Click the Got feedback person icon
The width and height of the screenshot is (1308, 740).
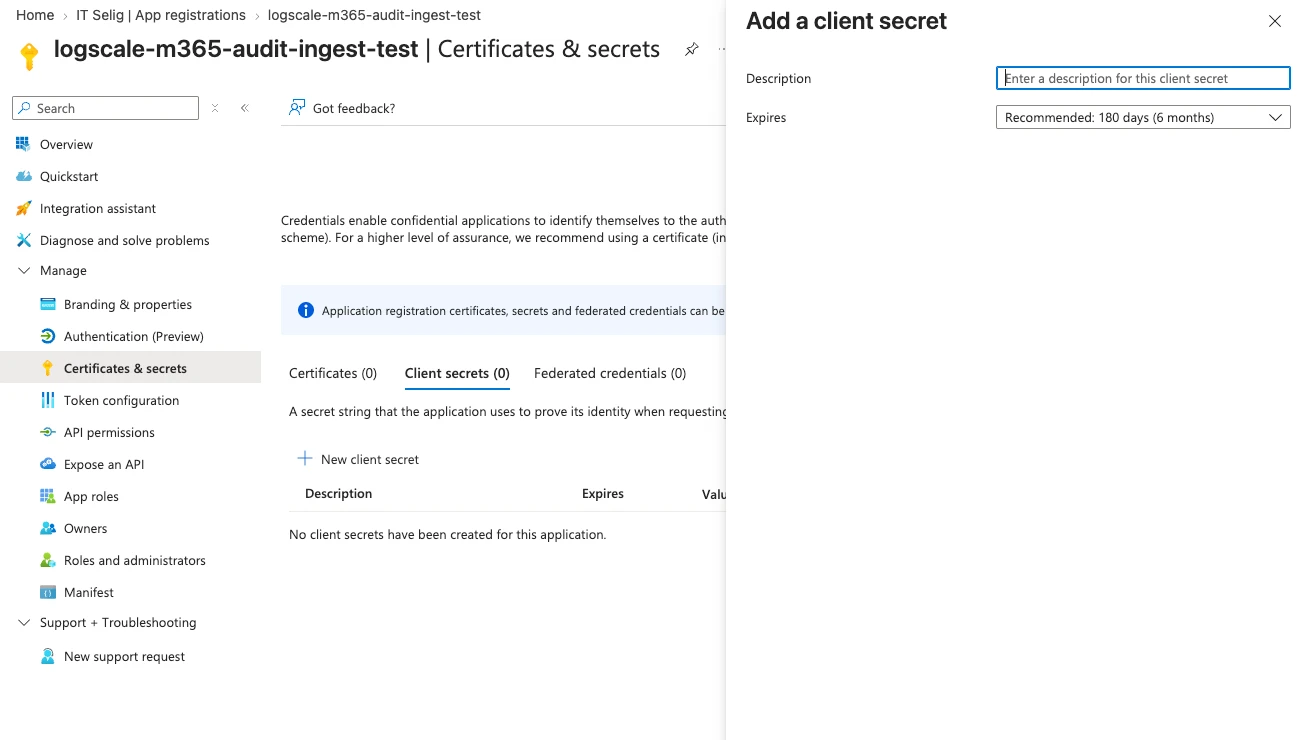pyautogui.click(x=297, y=107)
